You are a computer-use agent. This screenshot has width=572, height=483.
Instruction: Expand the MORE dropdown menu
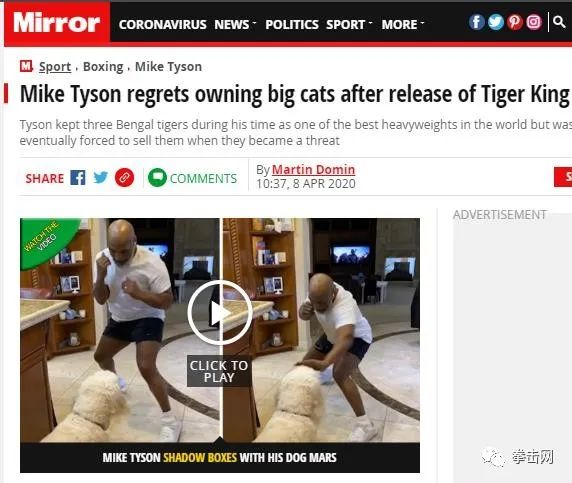tap(403, 24)
